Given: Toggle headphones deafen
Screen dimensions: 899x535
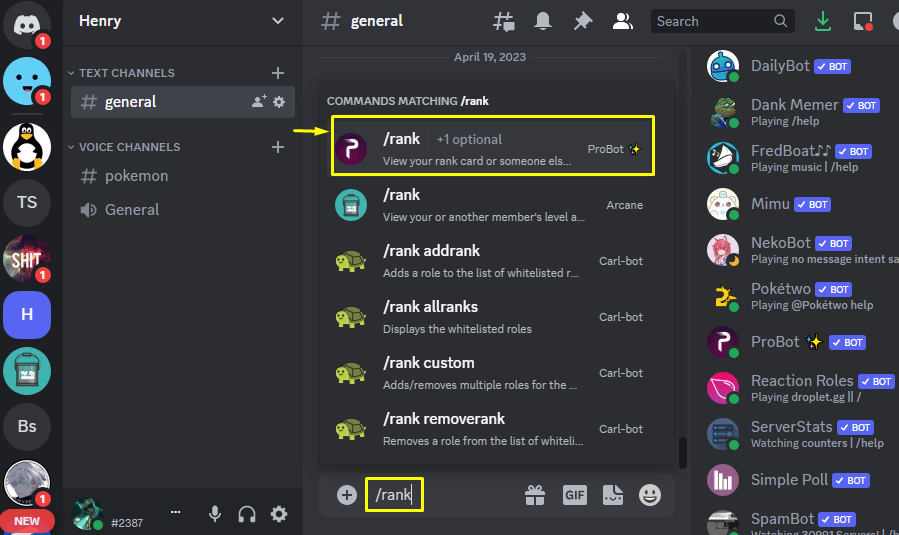Looking at the screenshot, I should (x=247, y=514).
